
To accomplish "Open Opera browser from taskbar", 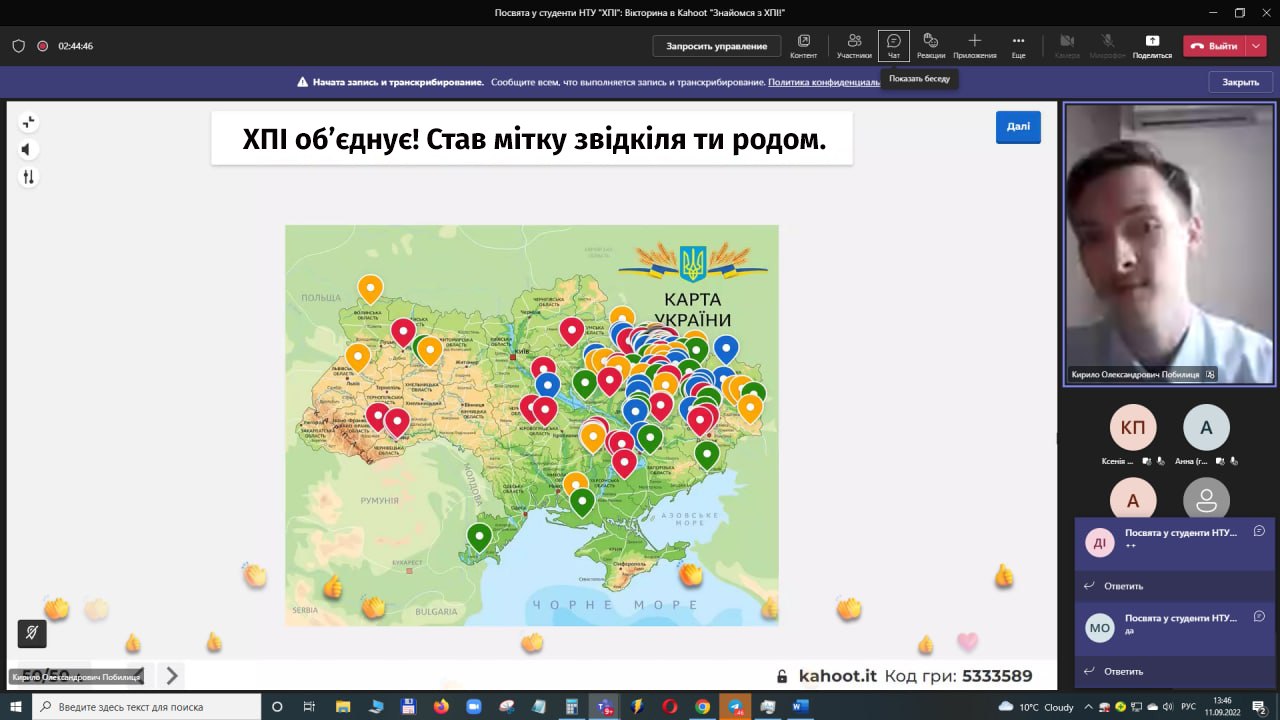I will [669, 707].
